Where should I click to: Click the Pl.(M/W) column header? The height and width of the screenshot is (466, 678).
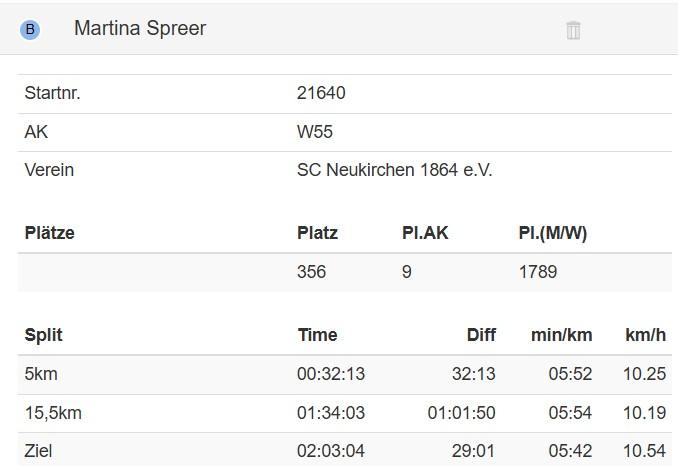pyautogui.click(x=552, y=233)
